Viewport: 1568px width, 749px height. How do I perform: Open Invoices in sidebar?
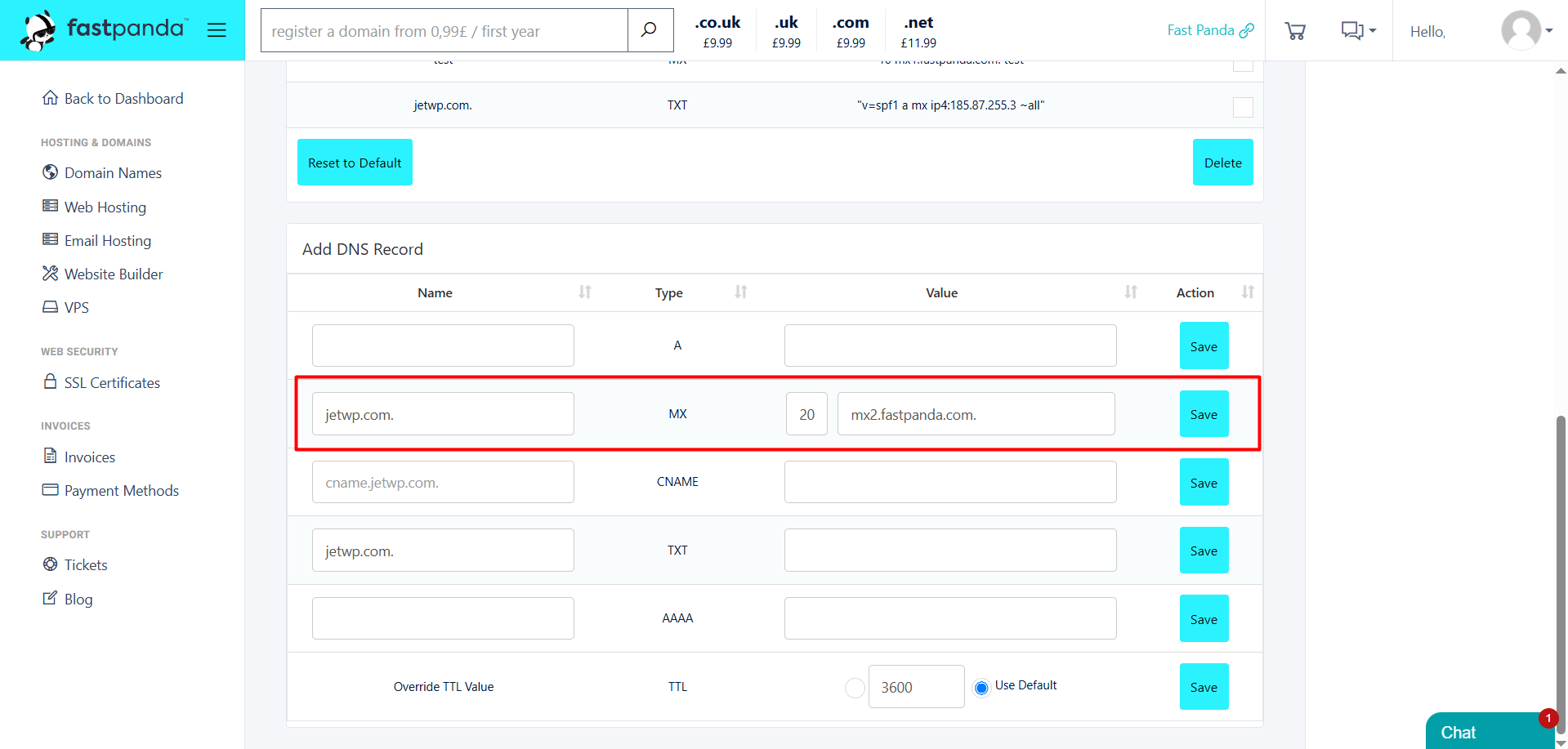point(79,457)
